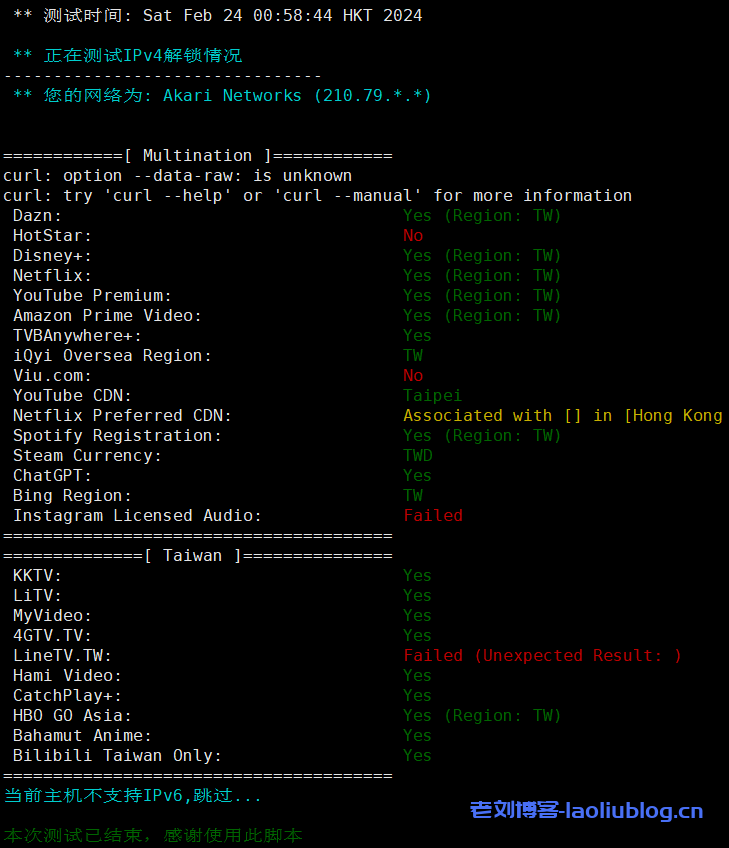Click the IPv6 not supported message
The width and height of the screenshot is (729, 848).
point(133,796)
